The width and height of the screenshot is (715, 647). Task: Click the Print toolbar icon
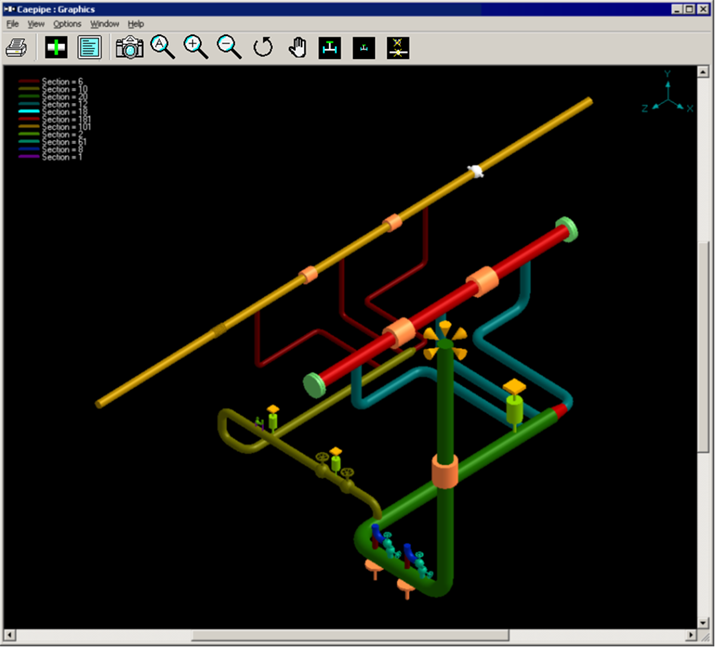16,47
